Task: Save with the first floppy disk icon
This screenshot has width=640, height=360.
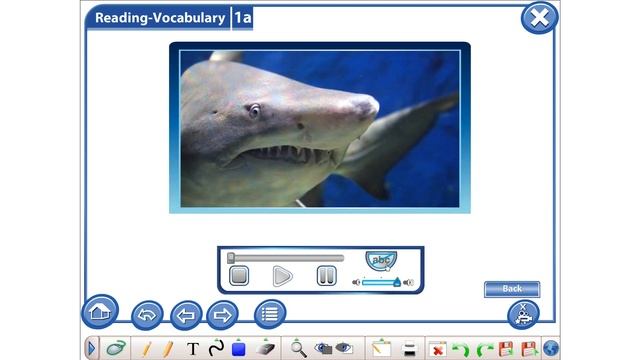Action: click(506, 349)
